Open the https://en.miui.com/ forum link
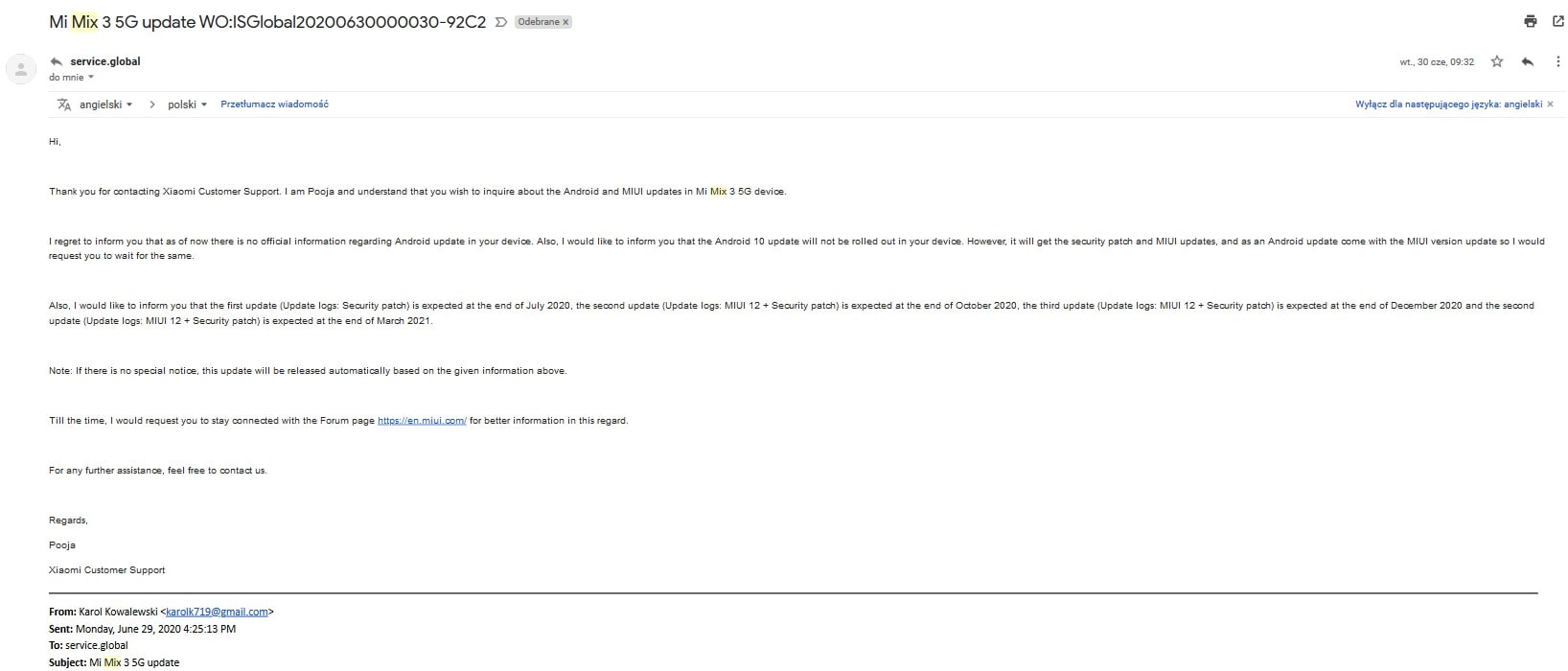Image resolution: width=1568 pixels, height=671 pixels. (422, 421)
